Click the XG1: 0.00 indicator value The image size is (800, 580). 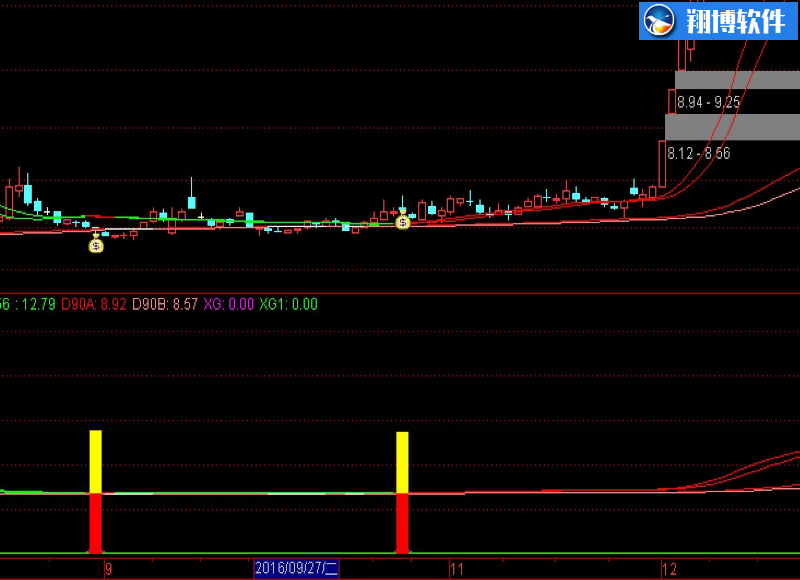288,305
